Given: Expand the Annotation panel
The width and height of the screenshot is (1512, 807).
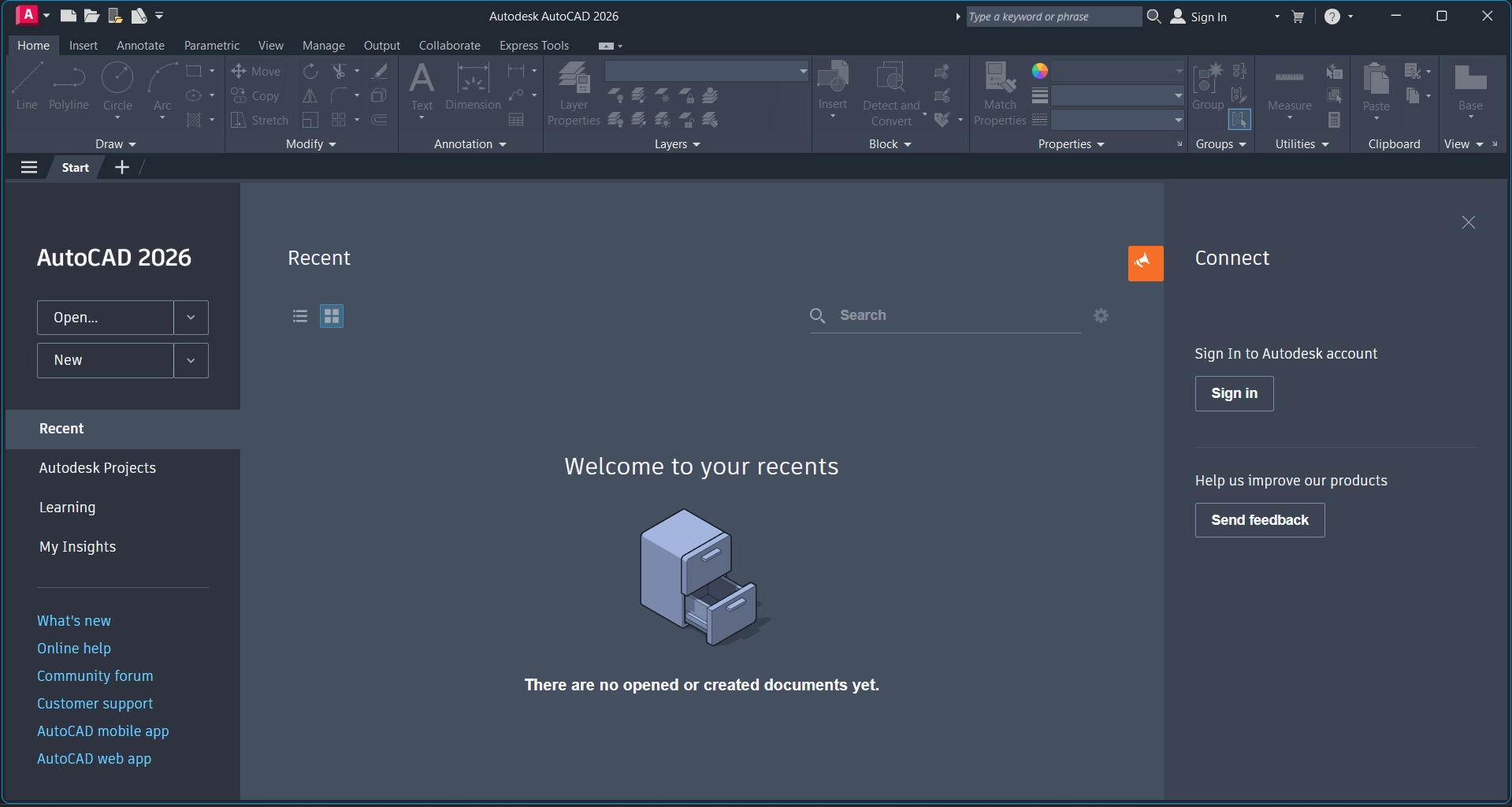Looking at the screenshot, I should [470, 144].
